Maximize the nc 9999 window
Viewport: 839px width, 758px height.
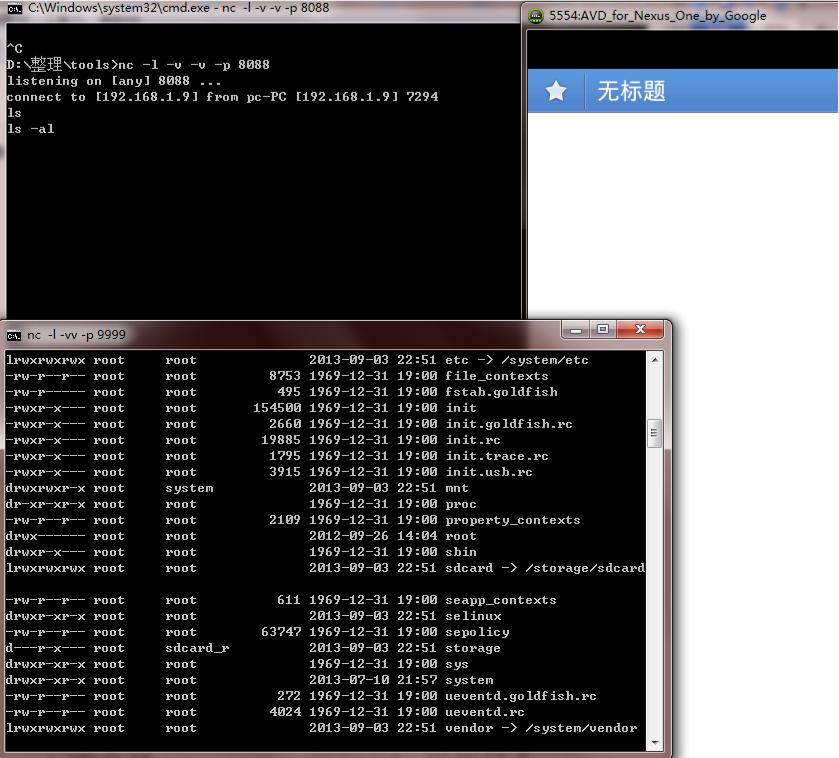click(603, 330)
